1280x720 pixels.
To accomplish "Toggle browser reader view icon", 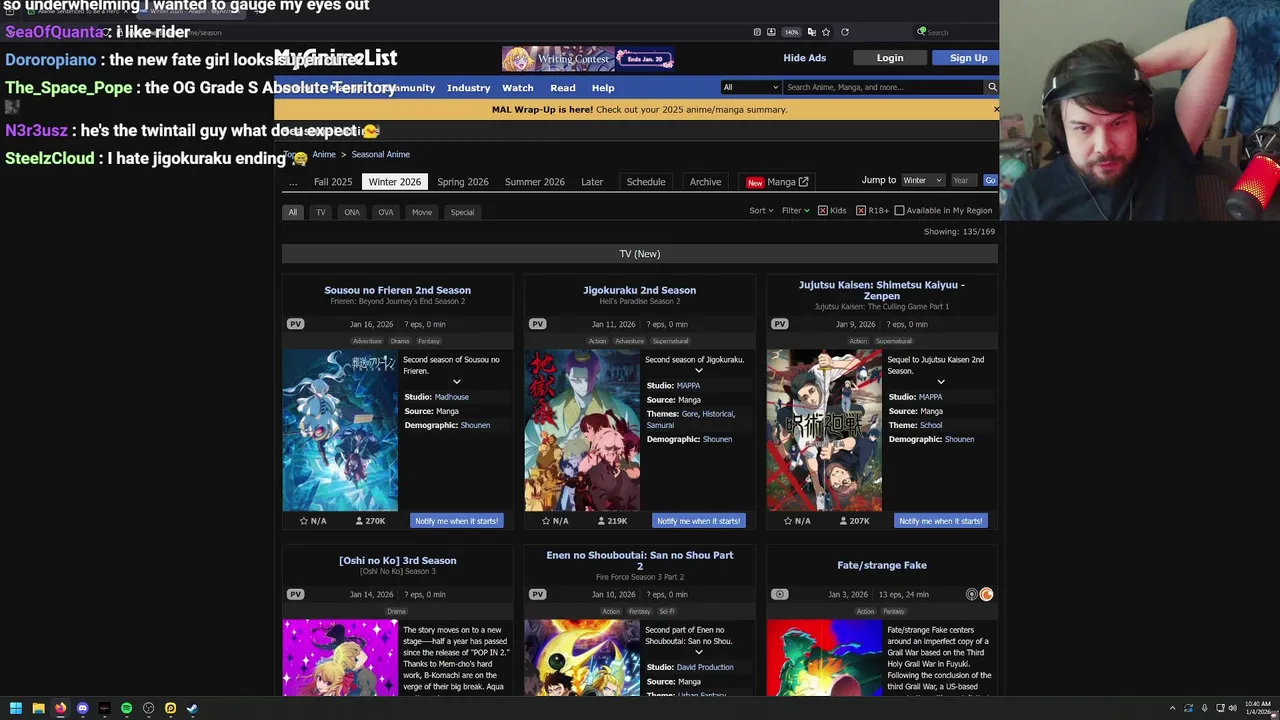I will [757, 32].
